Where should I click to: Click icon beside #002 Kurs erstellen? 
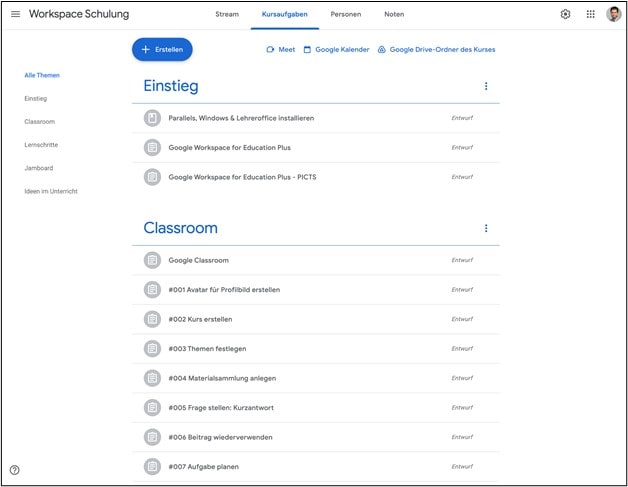tap(152, 319)
